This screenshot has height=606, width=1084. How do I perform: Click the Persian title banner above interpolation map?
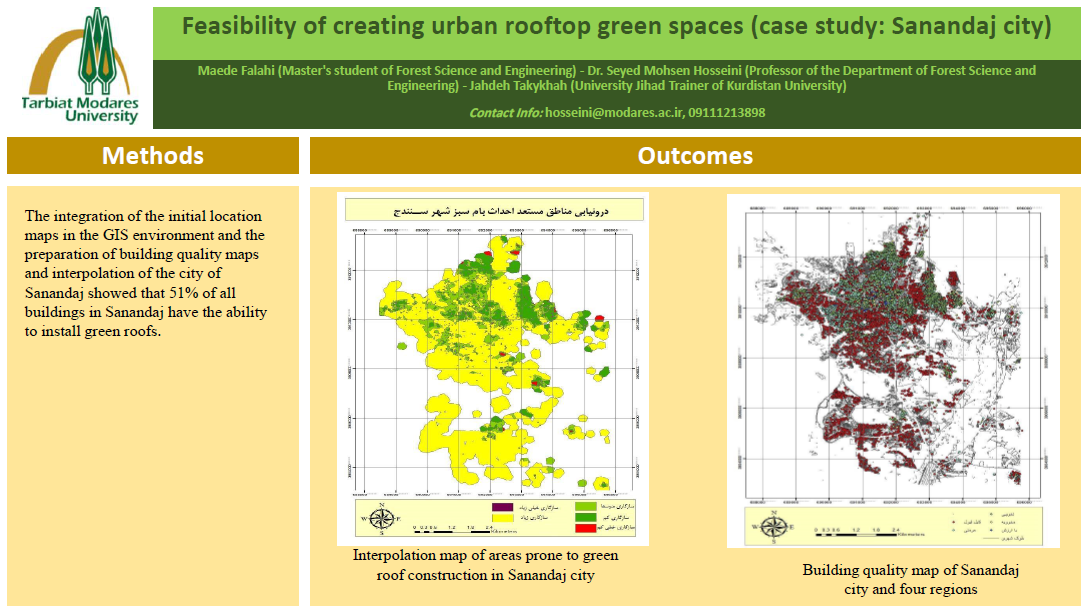click(x=492, y=210)
